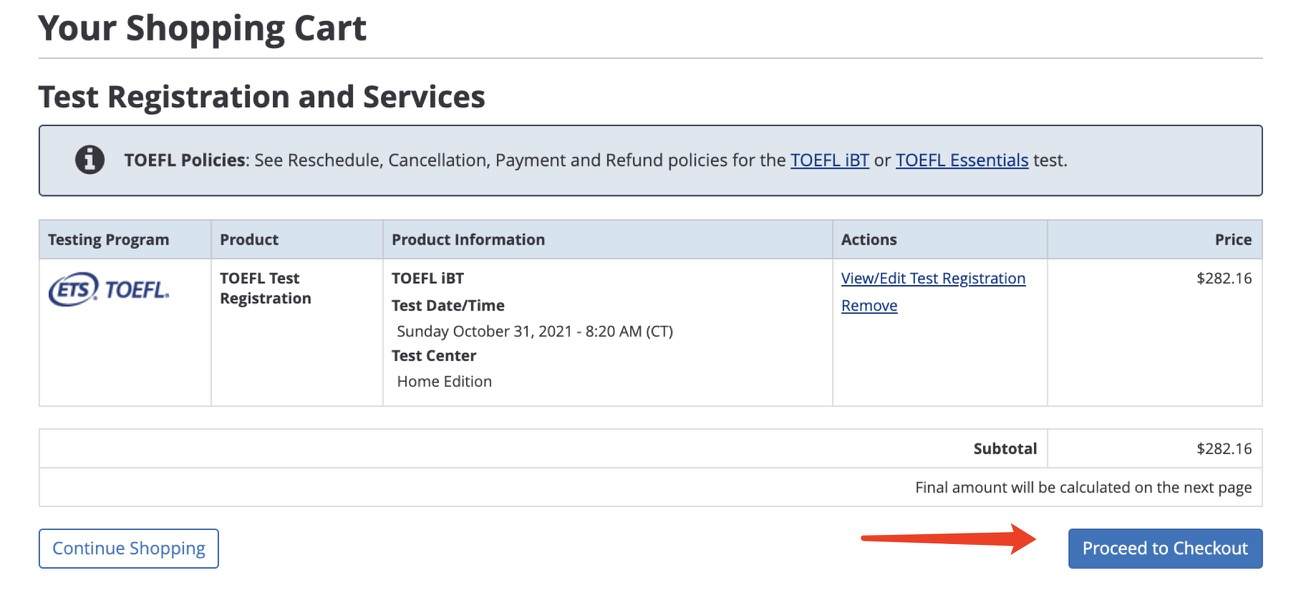Click the Product column header
Viewport: 1296px width, 602px height.
tap(249, 240)
